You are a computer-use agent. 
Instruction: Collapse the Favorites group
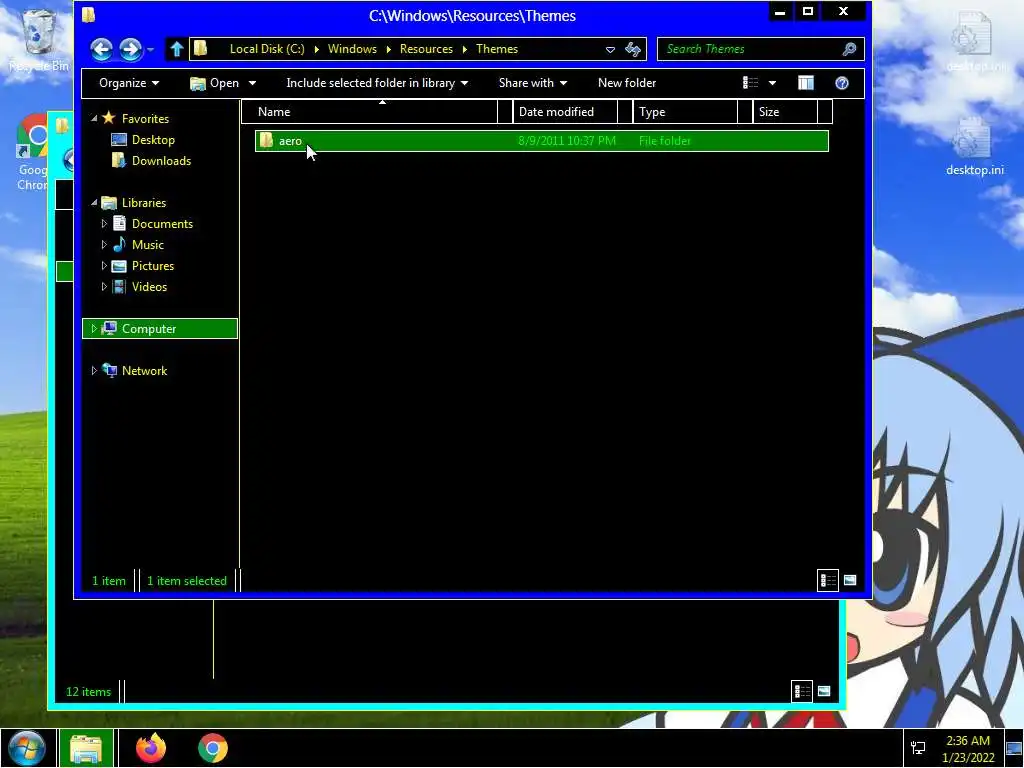pos(94,119)
